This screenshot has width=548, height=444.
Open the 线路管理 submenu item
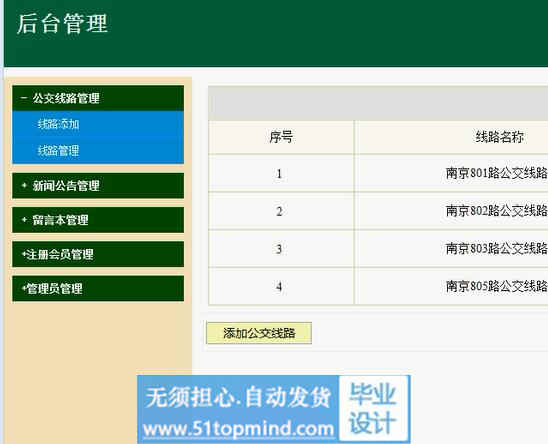(58, 151)
